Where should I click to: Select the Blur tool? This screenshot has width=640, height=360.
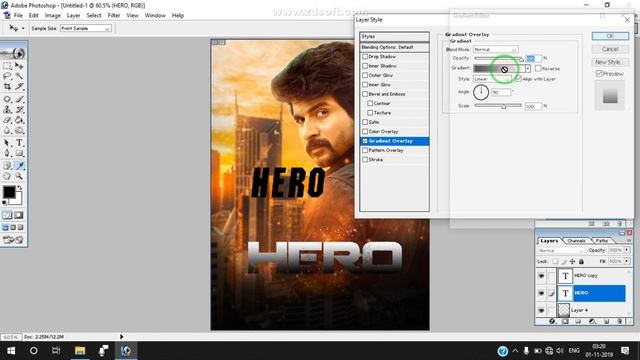pyautogui.click(x=7, y=131)
